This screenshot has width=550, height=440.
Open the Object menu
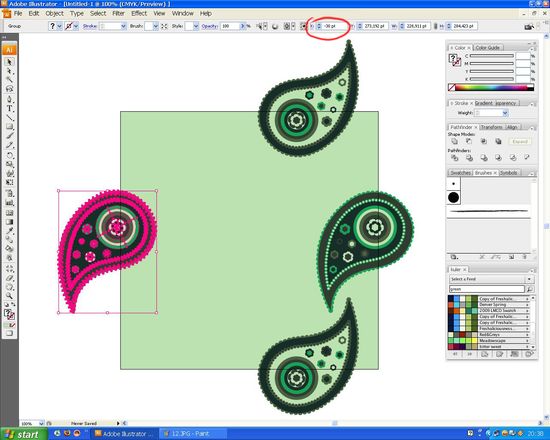(x=54, y=13)
